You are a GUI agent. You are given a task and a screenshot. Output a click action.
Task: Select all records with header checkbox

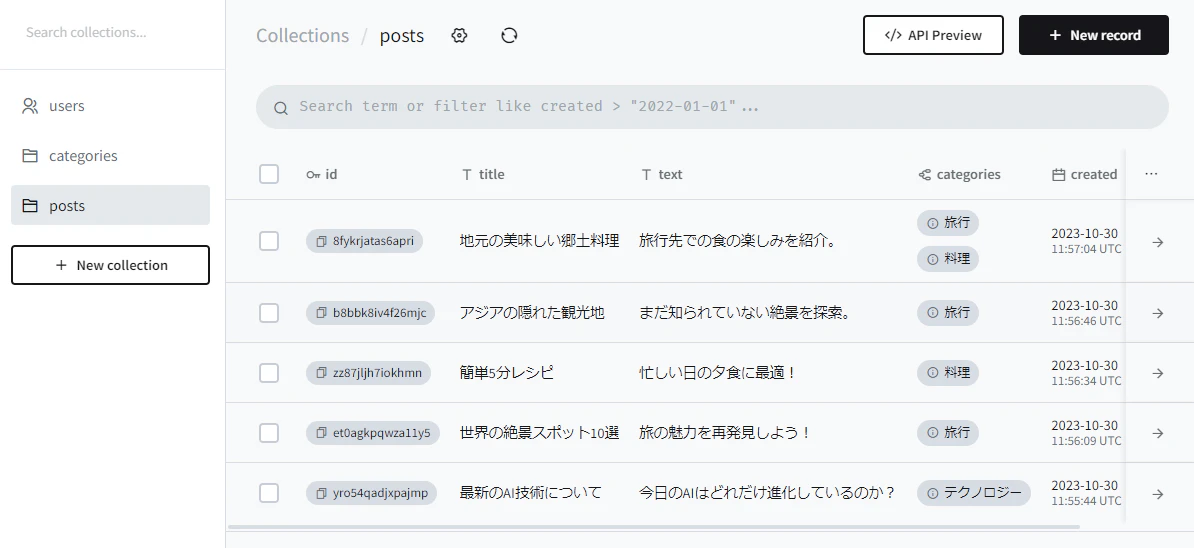point(269,174)
